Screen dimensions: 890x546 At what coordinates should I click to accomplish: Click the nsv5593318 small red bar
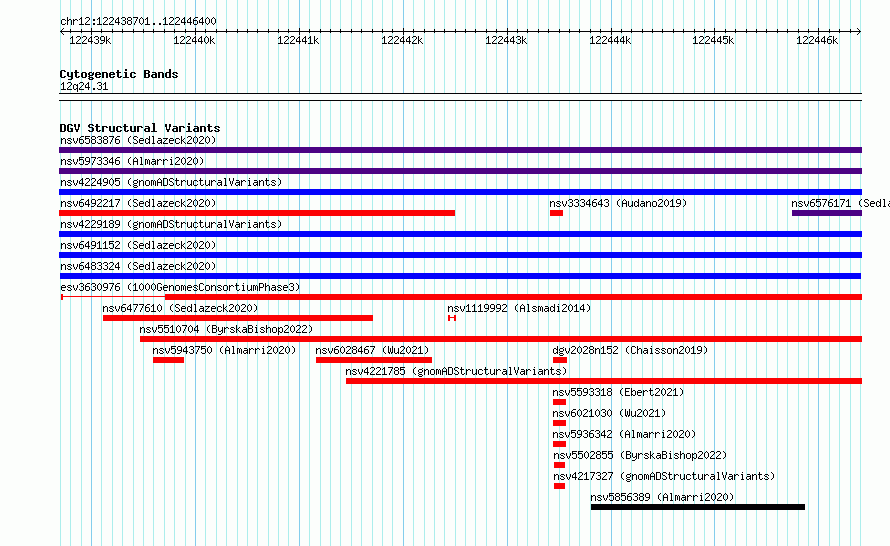click(x=560, y=402)
